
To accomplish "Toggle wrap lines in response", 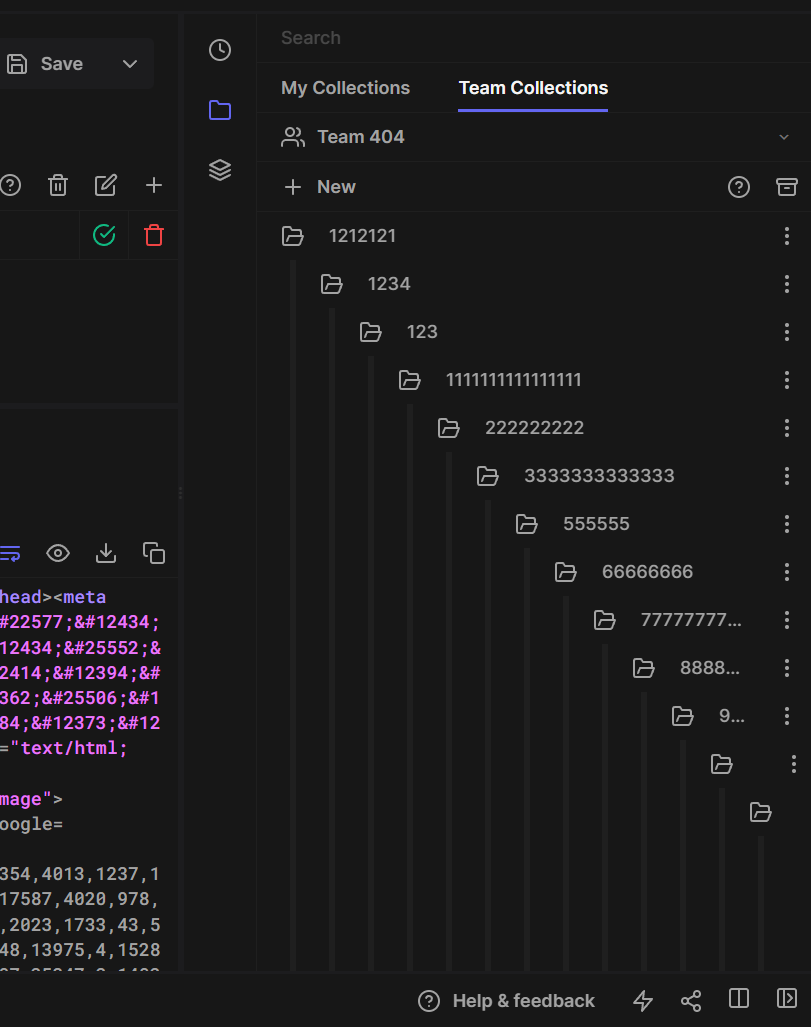I will tap(10, 553).
